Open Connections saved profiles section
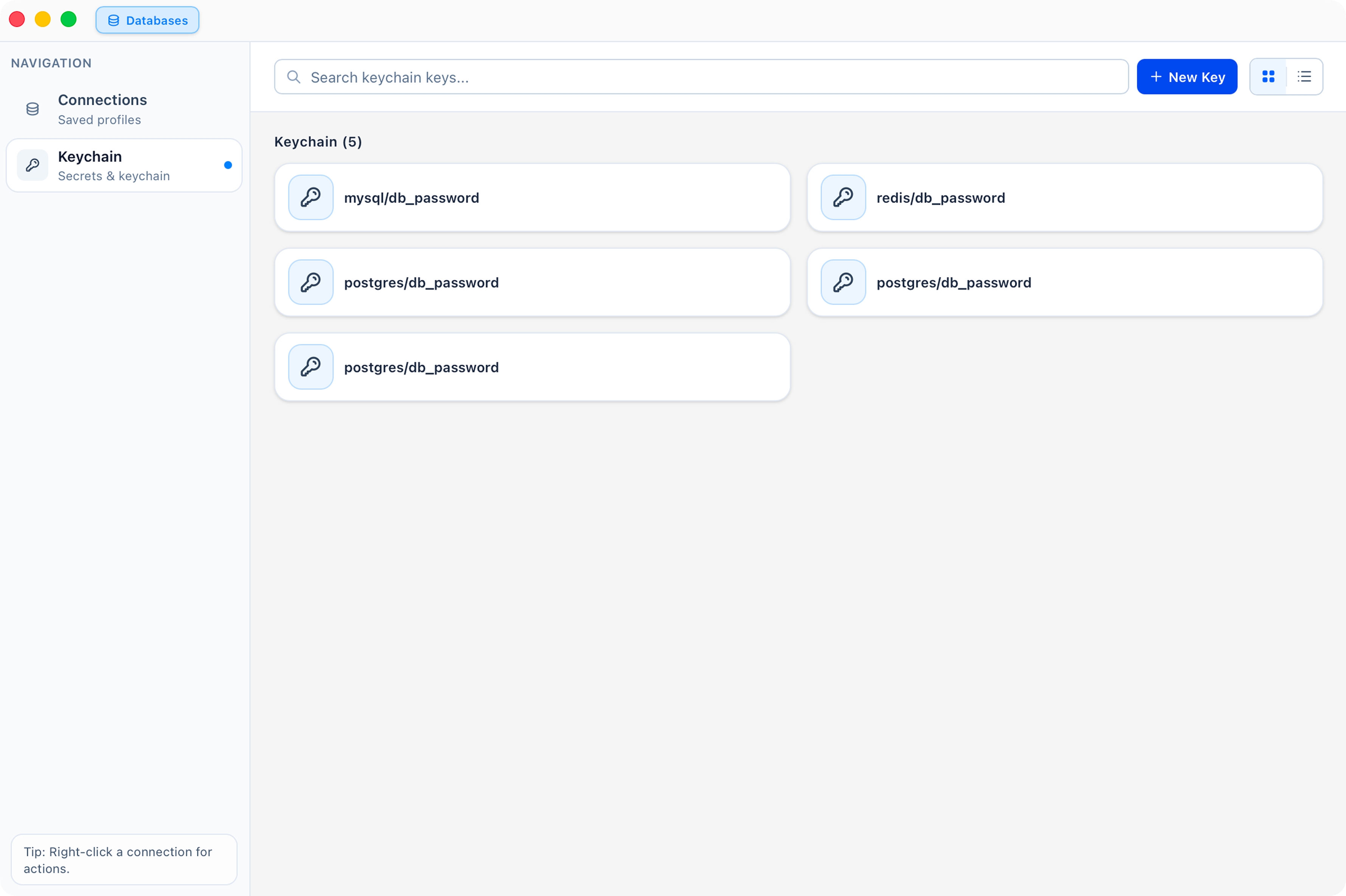Screen dimensions: 1346x896 (x=102, y=108)
